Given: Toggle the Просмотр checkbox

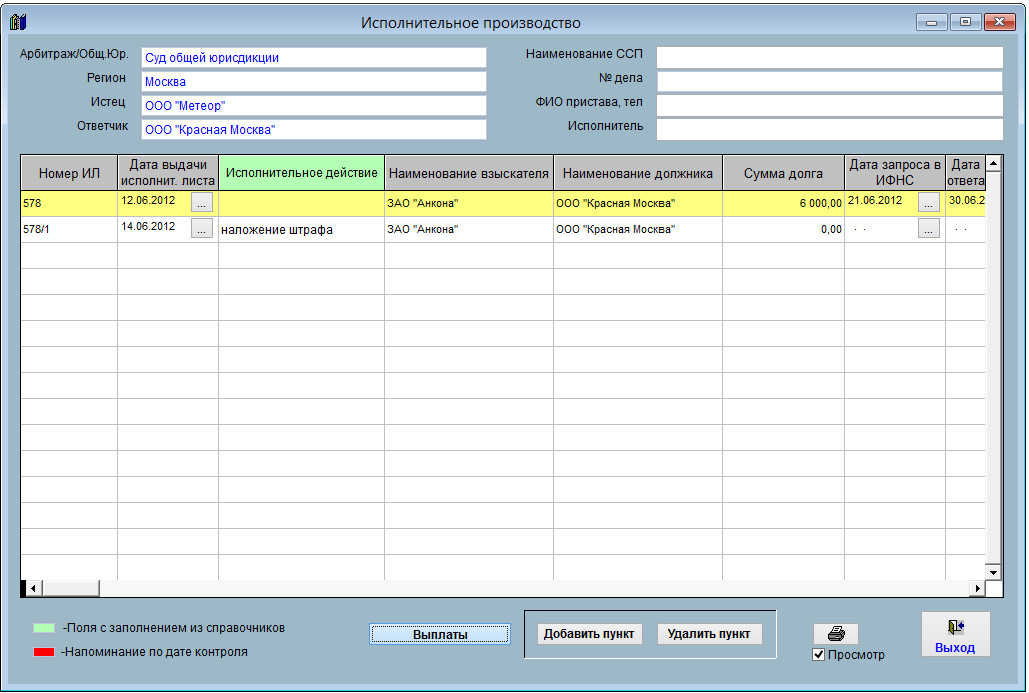Looking at the screenshot, I should point(819,655).
